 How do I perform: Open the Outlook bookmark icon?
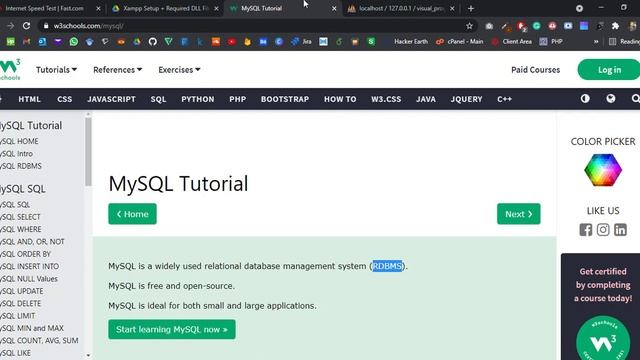pos(42,42)
